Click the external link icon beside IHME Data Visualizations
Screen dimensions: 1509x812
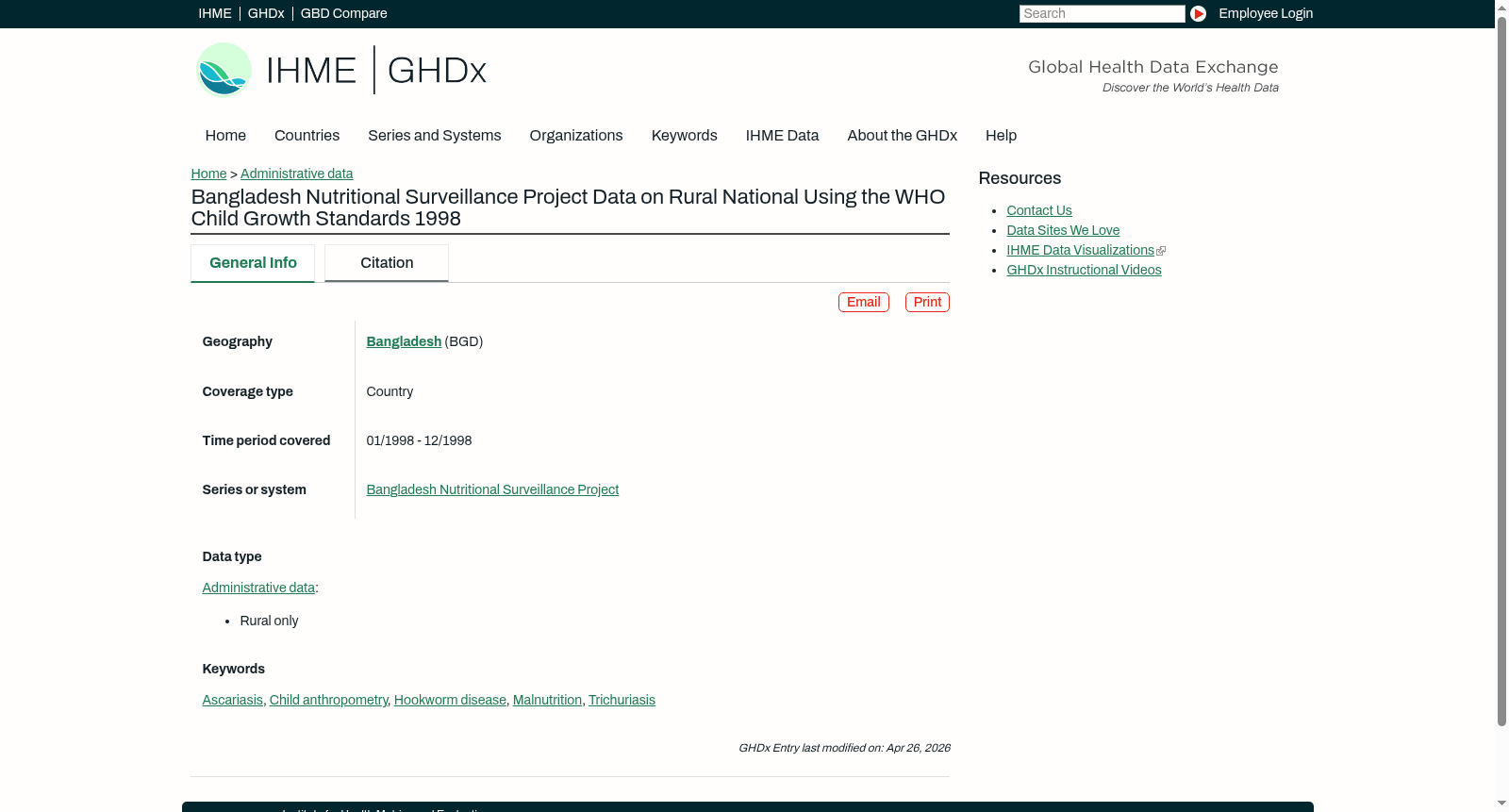point(1161,251)
